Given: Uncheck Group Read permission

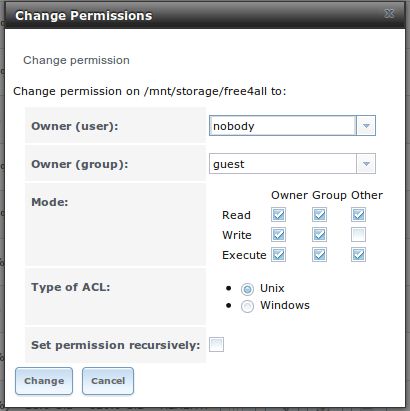Looking at the screenshot, I should [x=319, y=215].
